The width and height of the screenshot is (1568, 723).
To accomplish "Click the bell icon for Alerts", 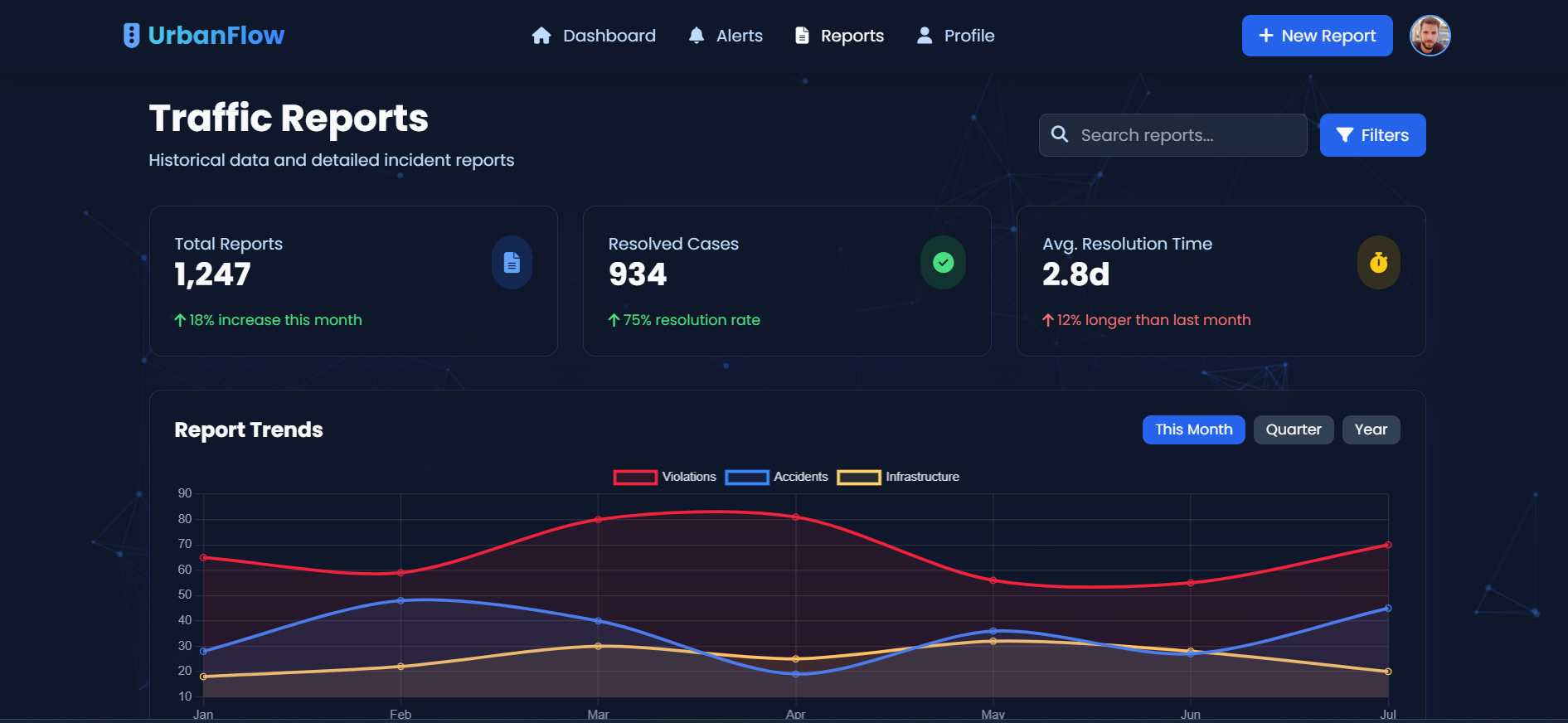I will (697, 36).
